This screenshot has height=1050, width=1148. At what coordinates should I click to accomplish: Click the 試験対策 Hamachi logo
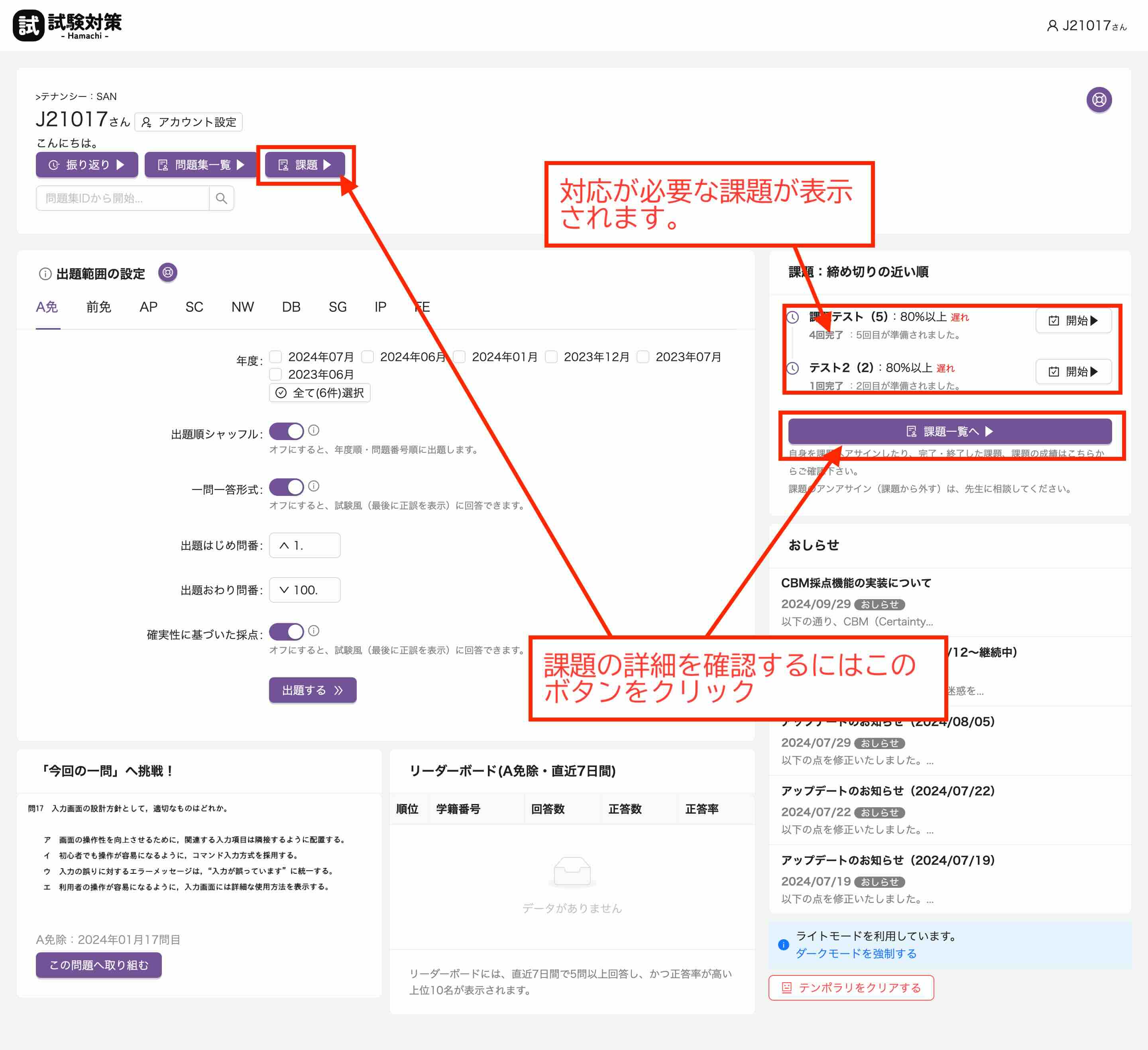coord(67,26)
